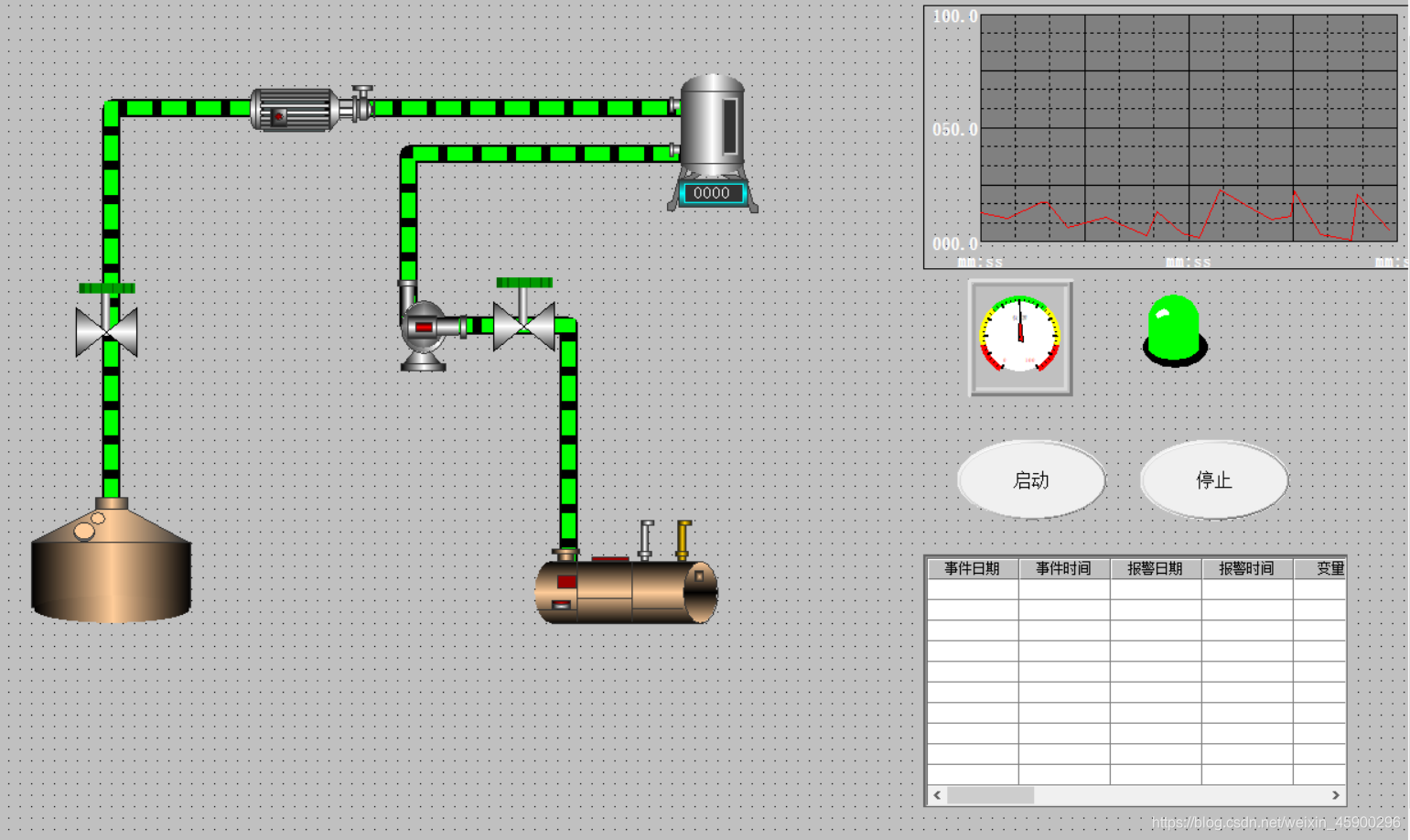
Task: Select the horizontal motor pump on top pipe
Action: pyautogui.click(x=296, y=110)
